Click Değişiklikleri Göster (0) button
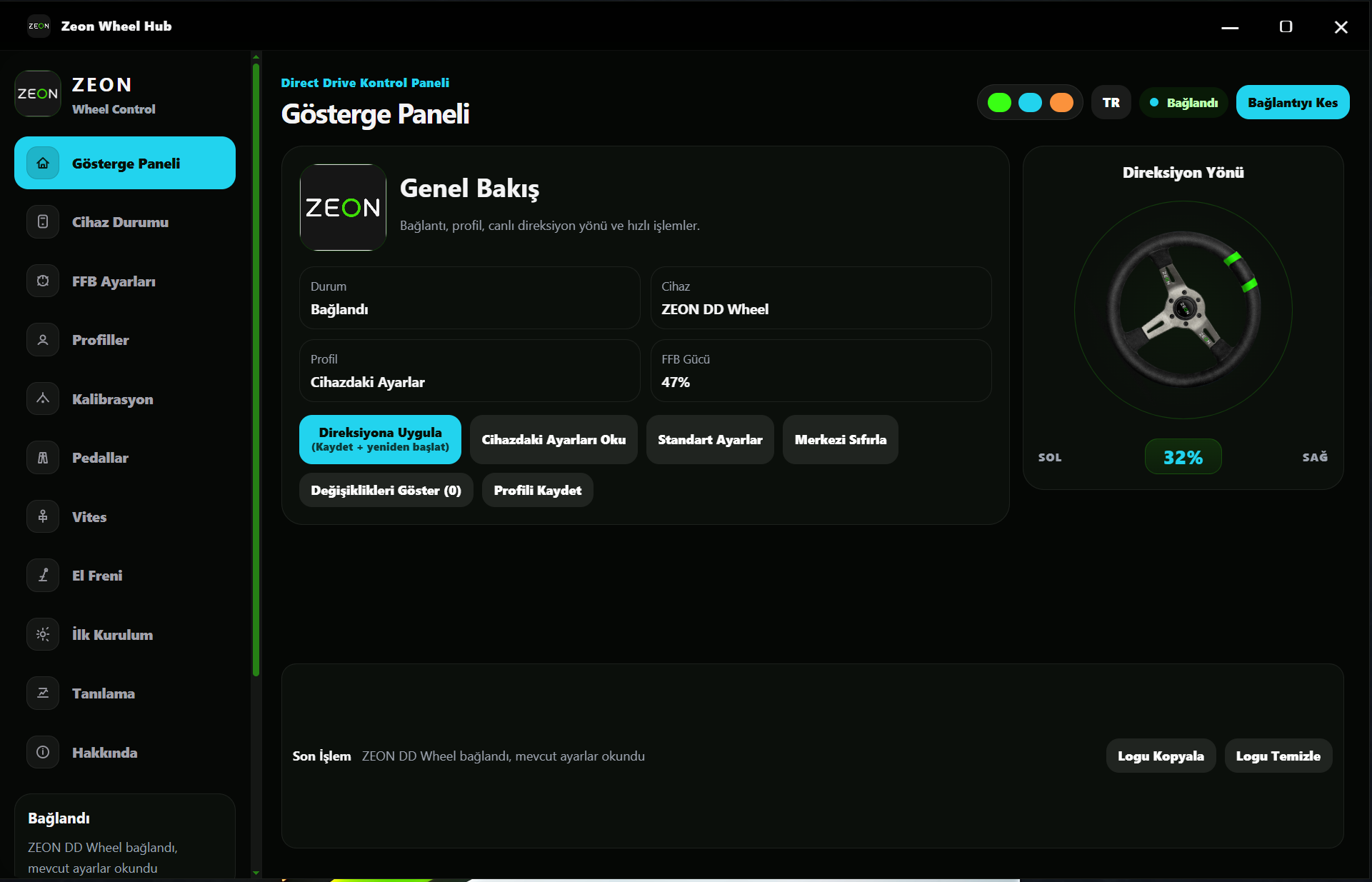The image size is (1372, 882). coord(386,490)
